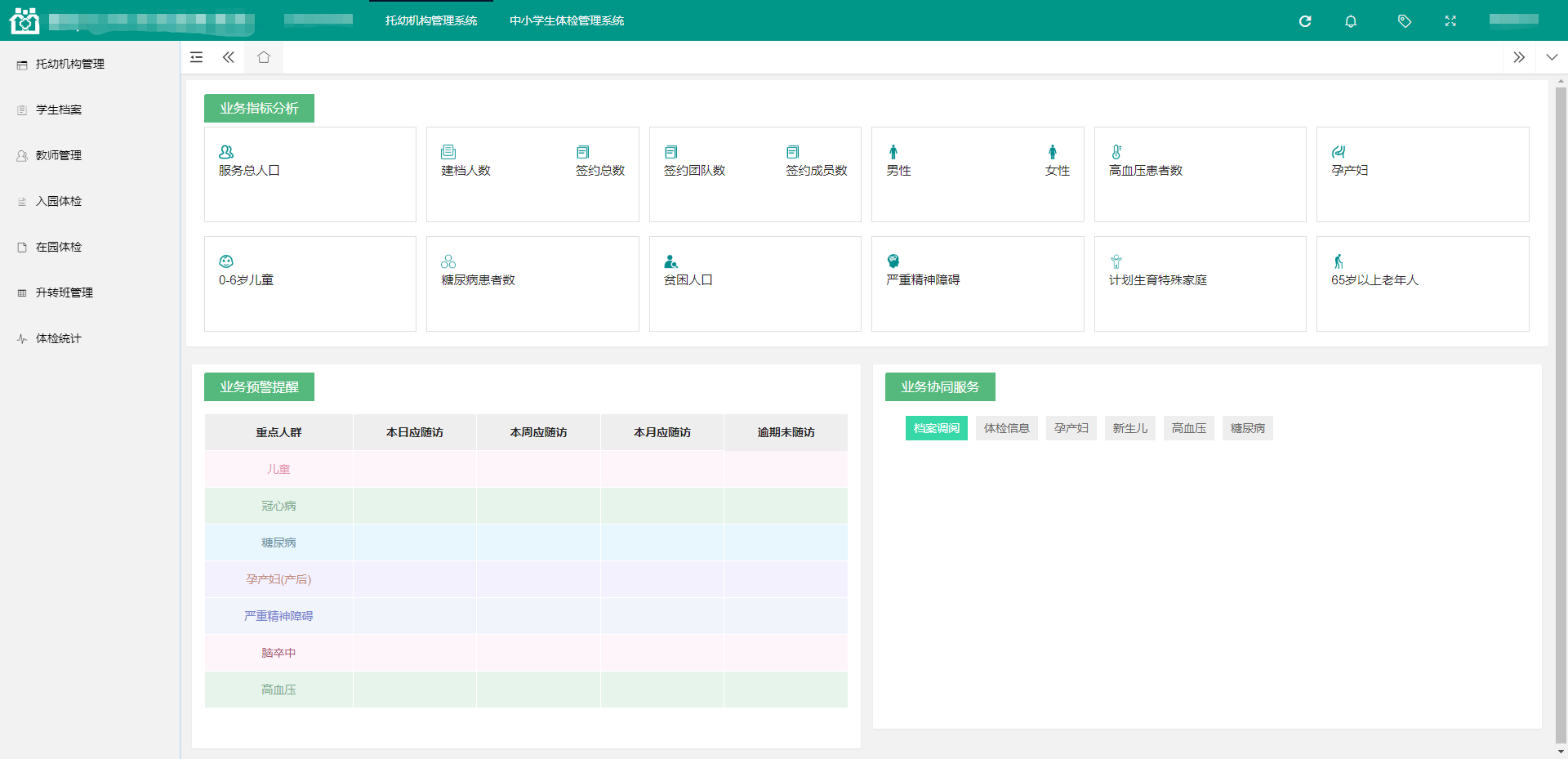Select the 档案调阅 button
Image resolution: width=1568 pixels, height=759 pixels.
tap(937, 428)
